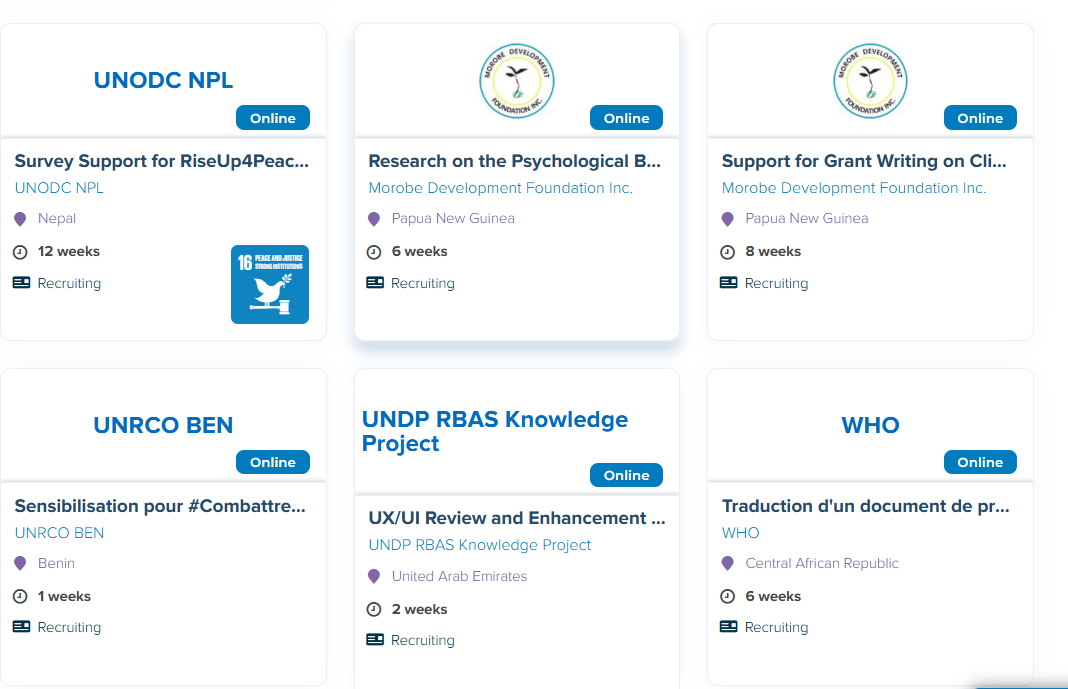
Task: Click Recruiting text on the WHO card
Action: pyautogui.click(x=776, y=627)
